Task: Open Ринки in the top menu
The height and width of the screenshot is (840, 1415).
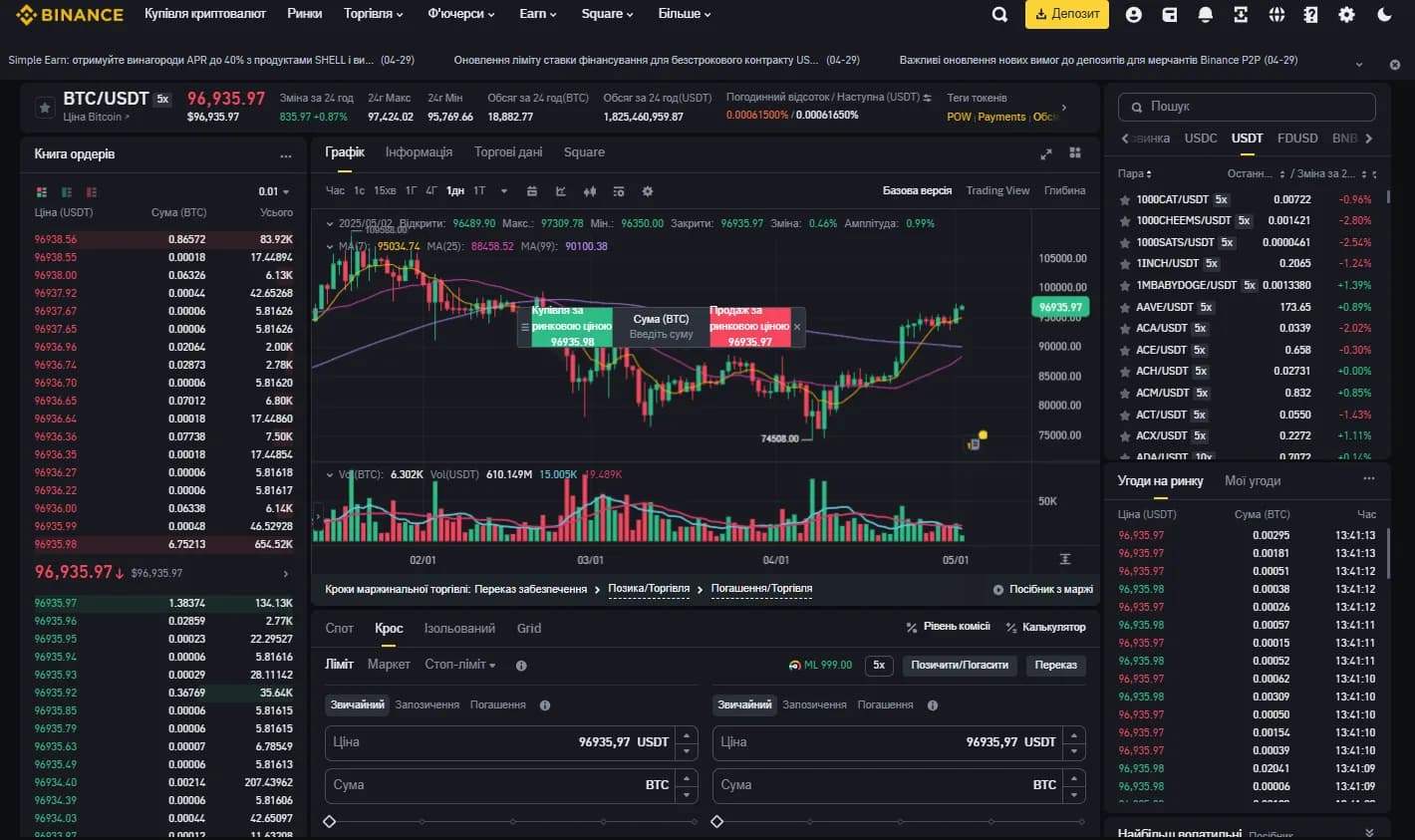Action: [x=304, y=14]
